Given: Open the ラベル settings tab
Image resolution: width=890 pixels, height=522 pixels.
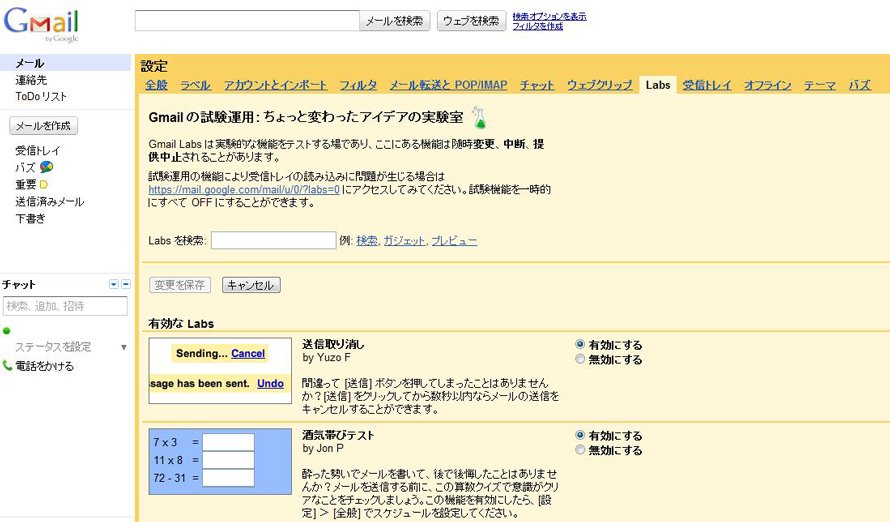Looking at the screenshot, I should [x=195, y=85].
